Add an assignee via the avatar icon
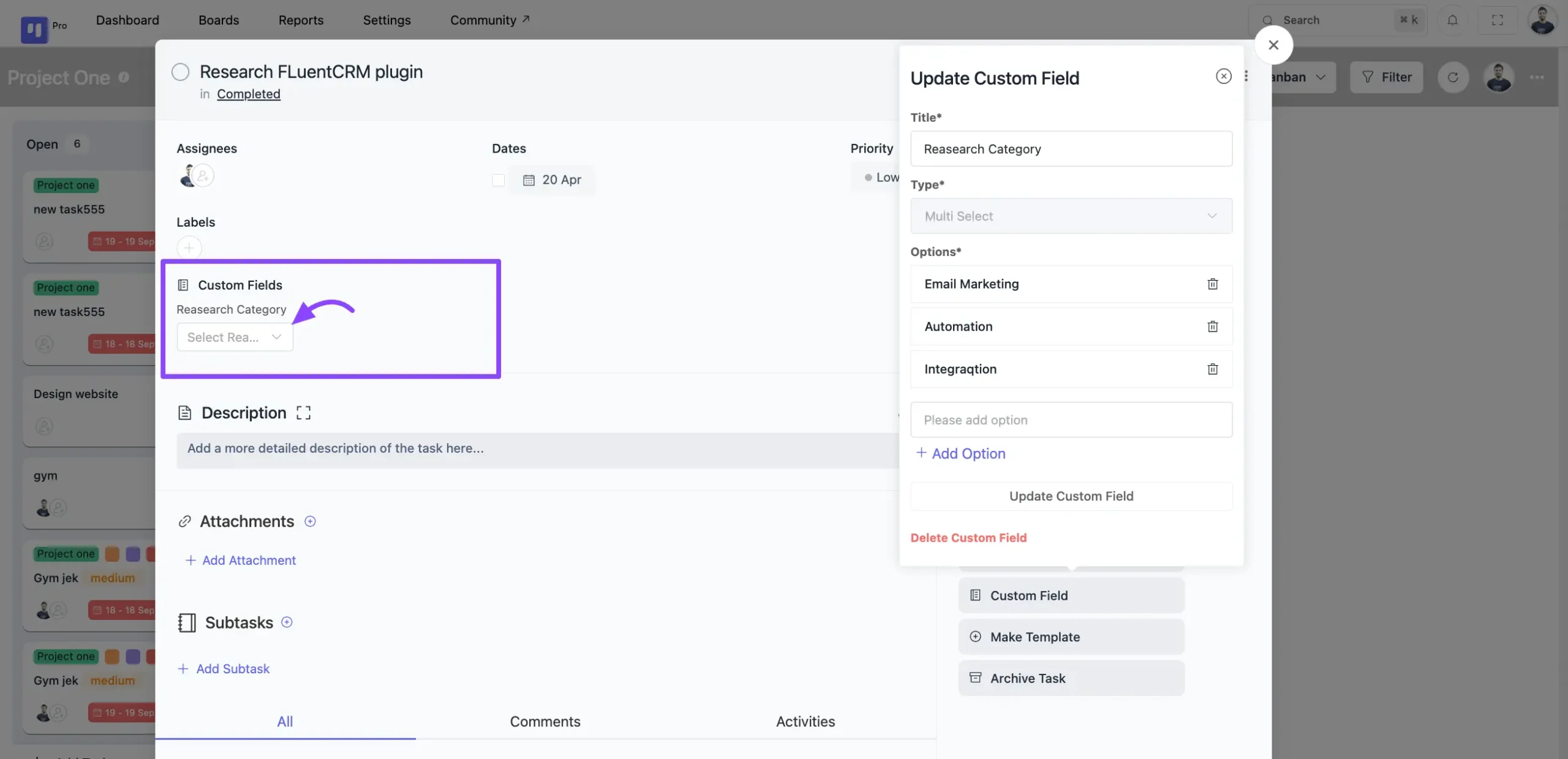1568x759 pixels. pos(203,176)
